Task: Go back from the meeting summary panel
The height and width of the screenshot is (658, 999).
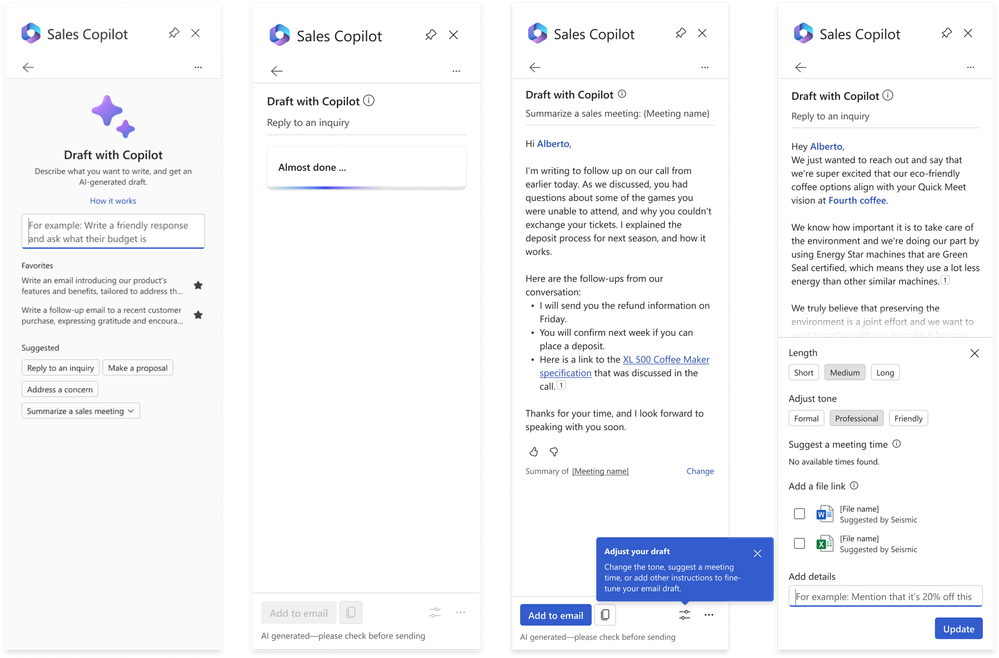Action: [535, 67]
